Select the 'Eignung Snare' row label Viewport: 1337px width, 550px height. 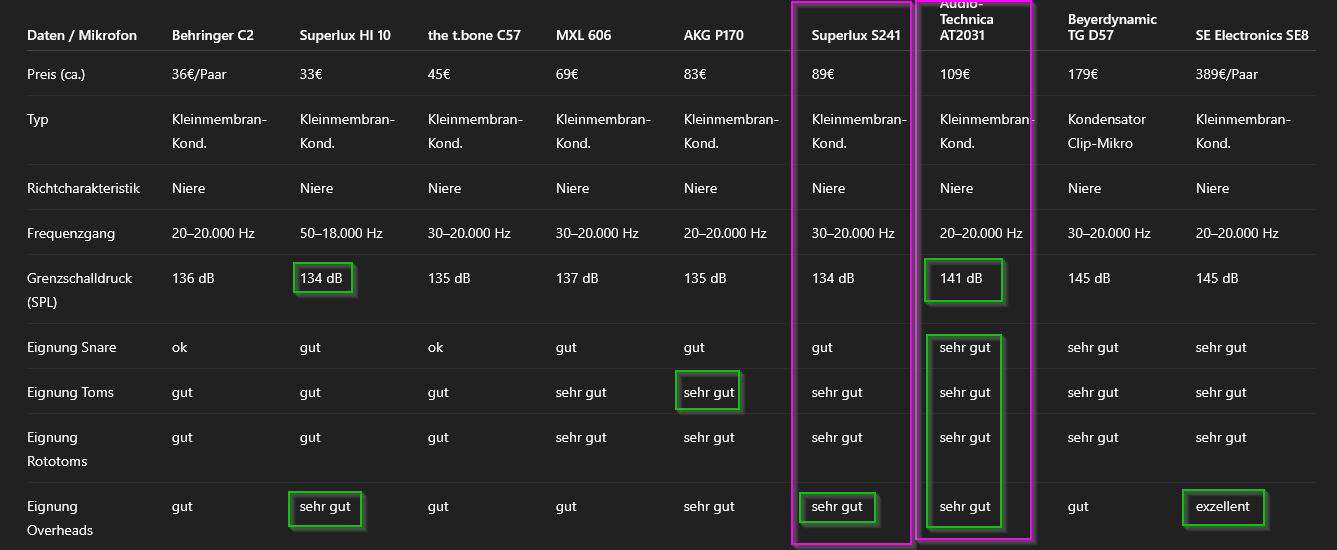[71, 347]
